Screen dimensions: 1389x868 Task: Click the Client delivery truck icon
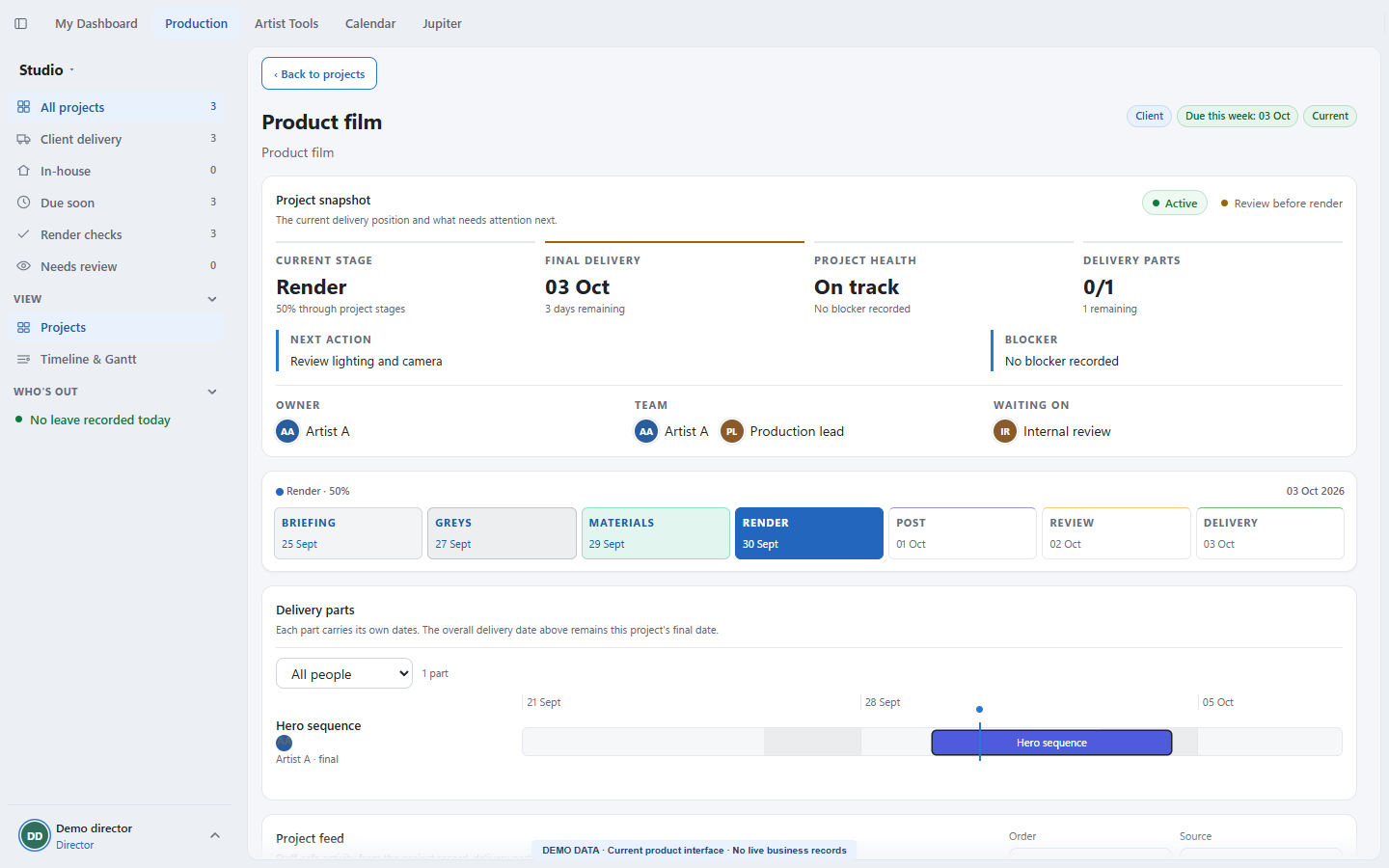pos(24,139)
